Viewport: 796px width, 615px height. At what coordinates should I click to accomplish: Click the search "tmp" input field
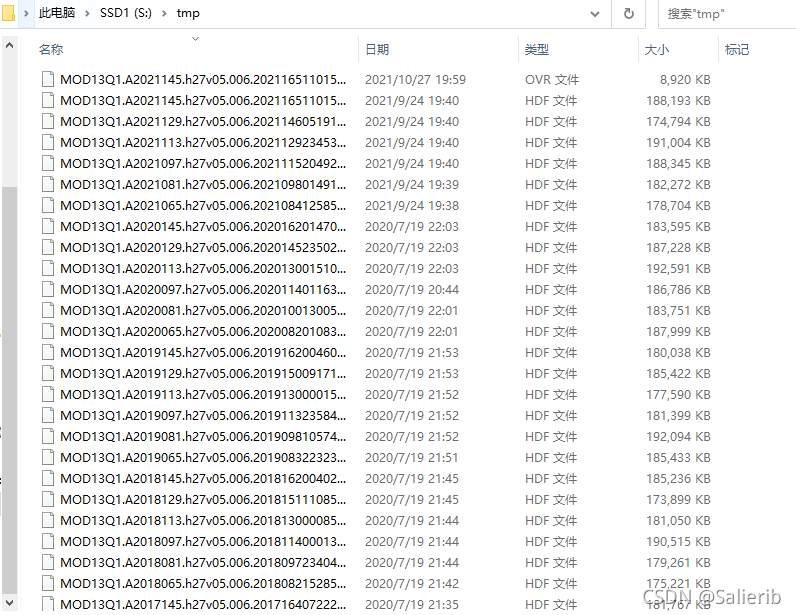727,14
